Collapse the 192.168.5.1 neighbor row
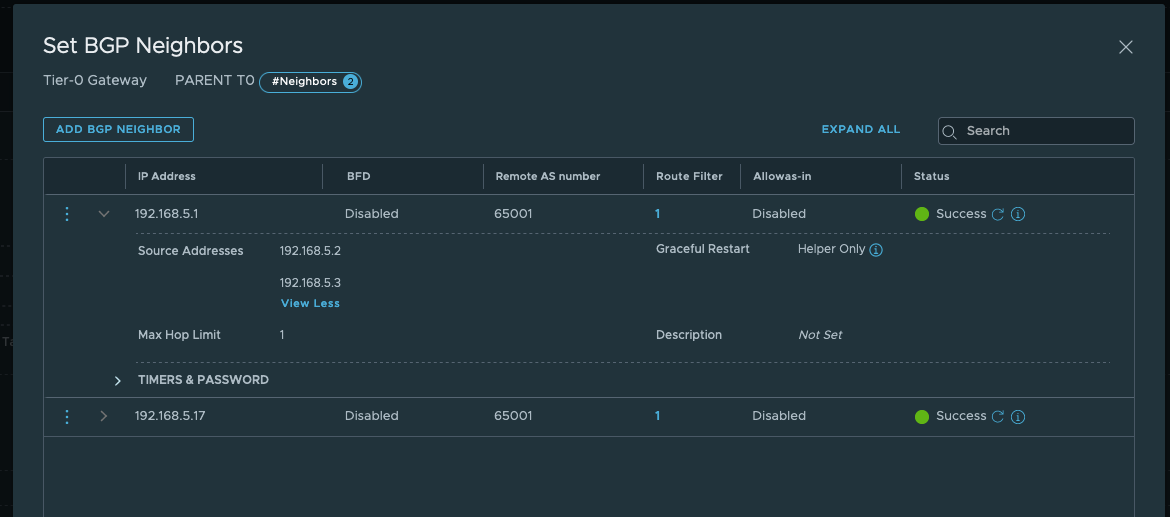This screenshot has height=517, width=1170. tap(104, 214)
